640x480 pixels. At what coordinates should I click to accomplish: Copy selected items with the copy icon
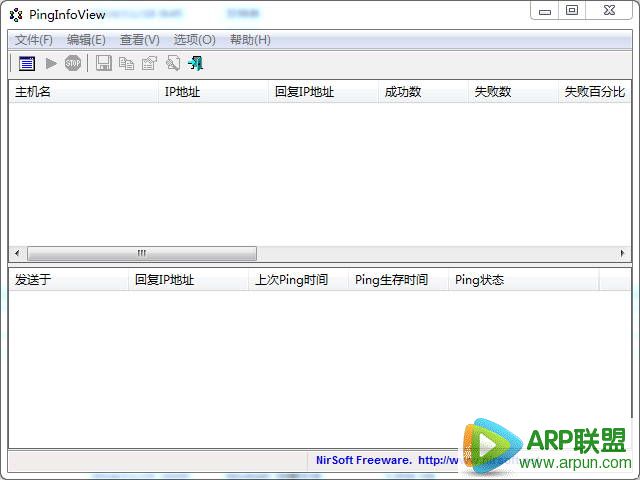pos(127,64)
